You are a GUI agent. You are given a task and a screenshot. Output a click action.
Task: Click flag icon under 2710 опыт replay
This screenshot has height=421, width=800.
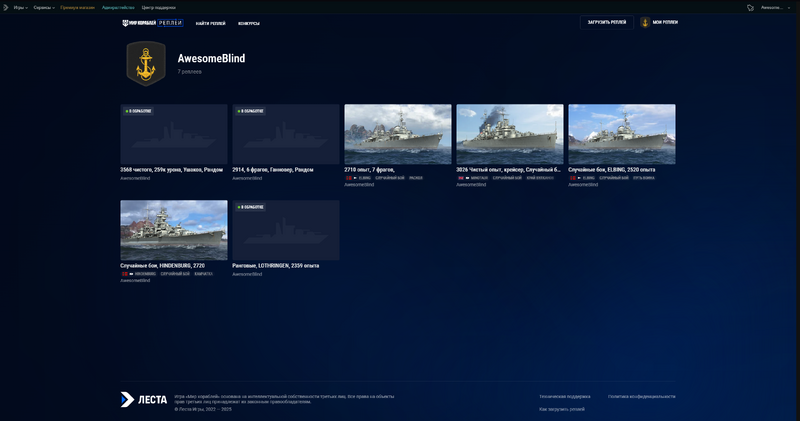tap(349, 178)
